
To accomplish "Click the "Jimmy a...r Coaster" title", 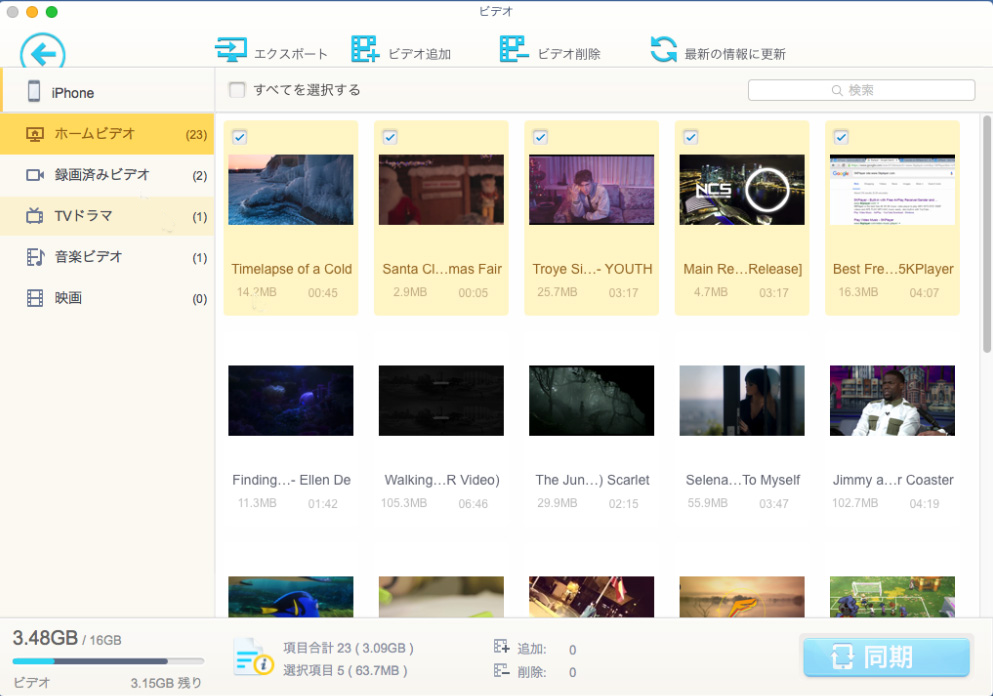I will click(x=893, y=480).
